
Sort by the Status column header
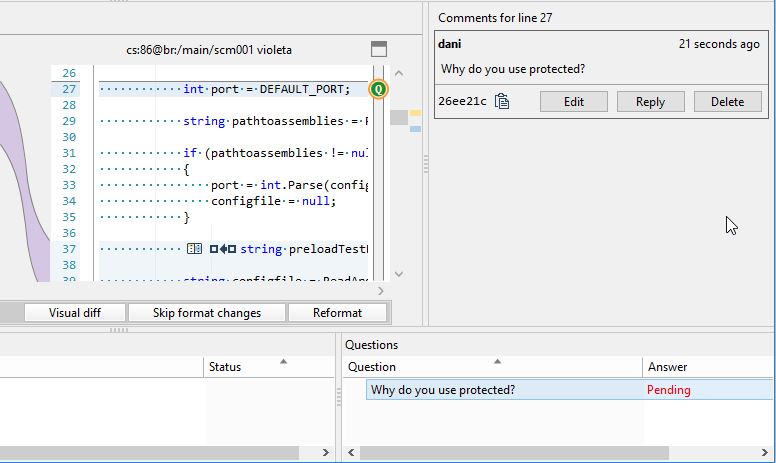tap(269, 367)
